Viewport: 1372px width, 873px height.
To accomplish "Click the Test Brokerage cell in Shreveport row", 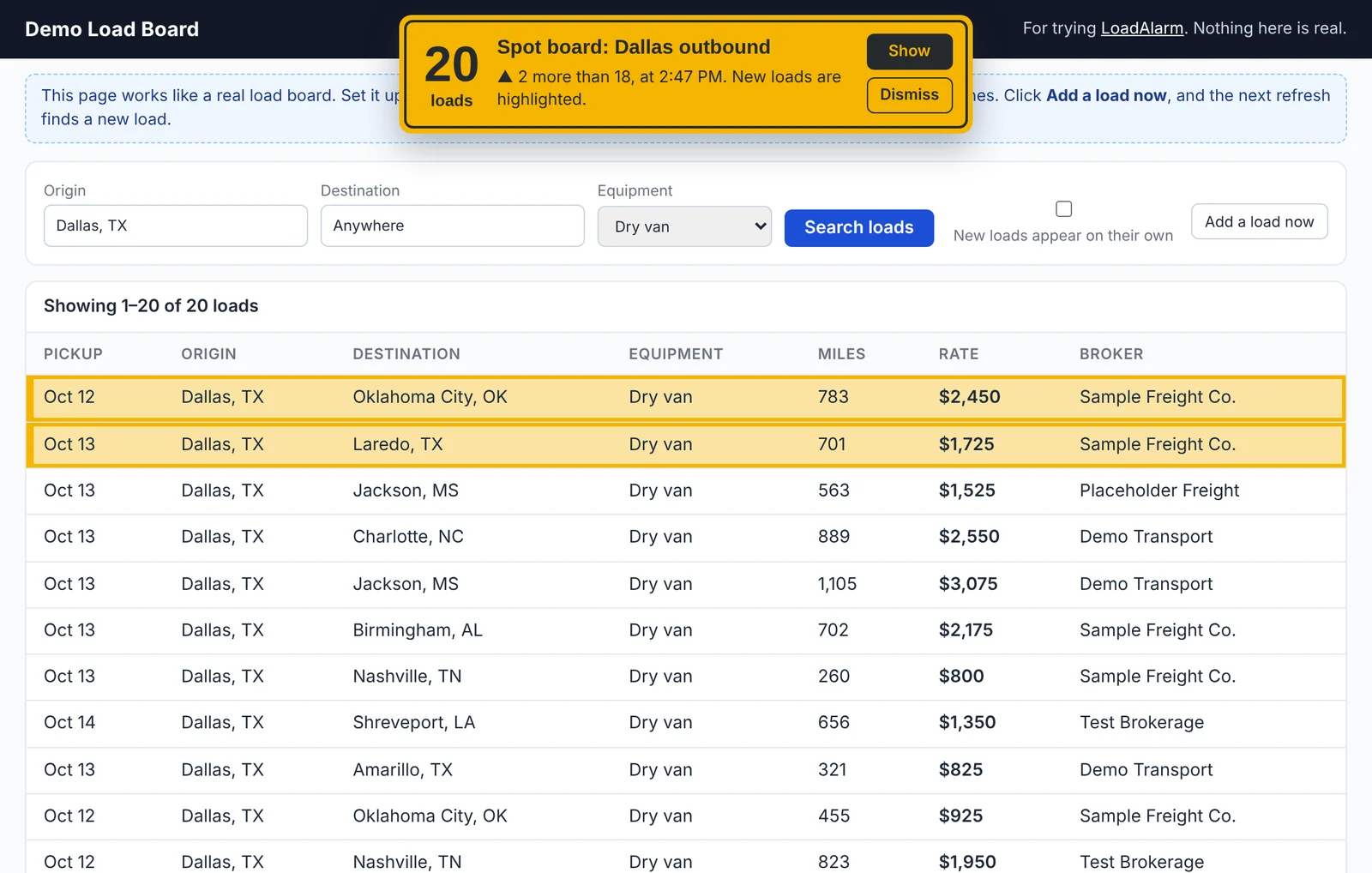I will (x=1141, y=723).
